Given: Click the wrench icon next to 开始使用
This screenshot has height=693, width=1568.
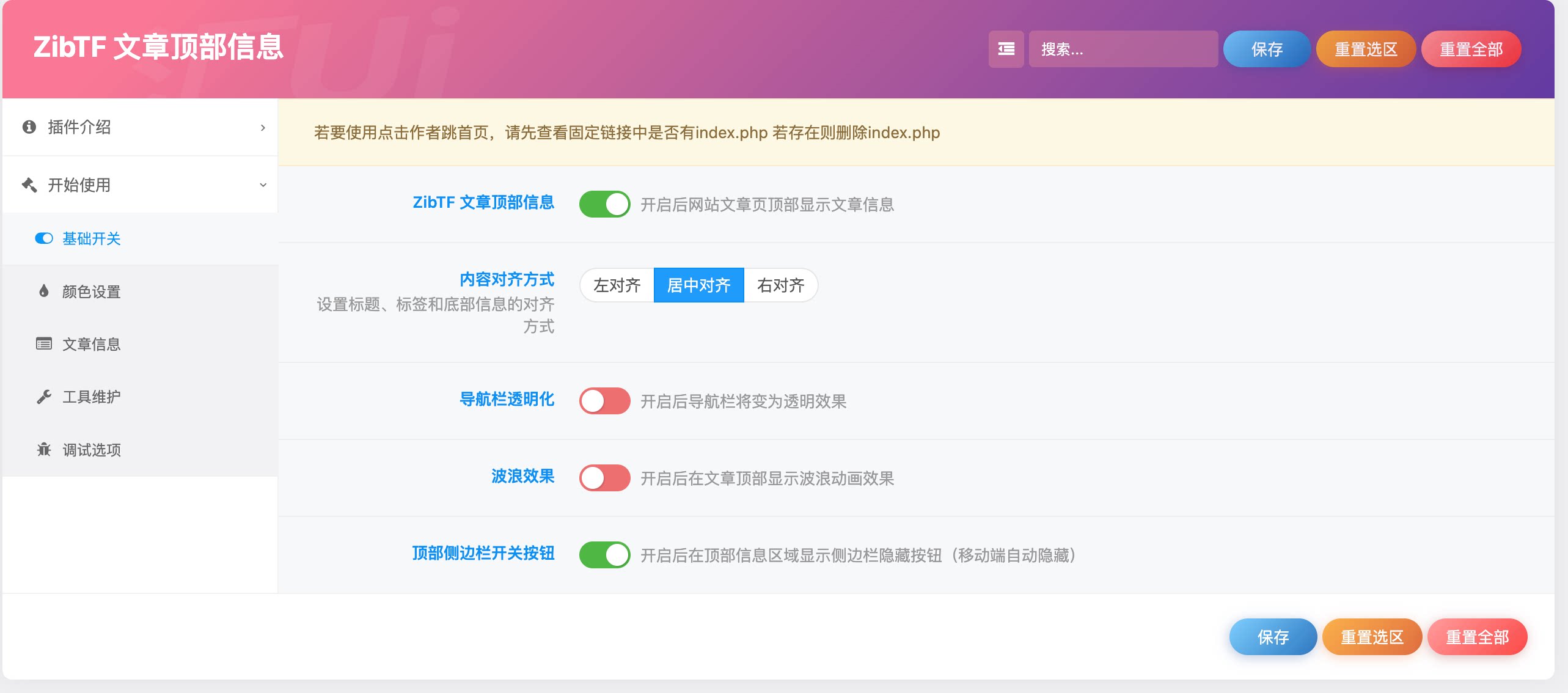Looking at the screenshot, I should tap(29, 185).
